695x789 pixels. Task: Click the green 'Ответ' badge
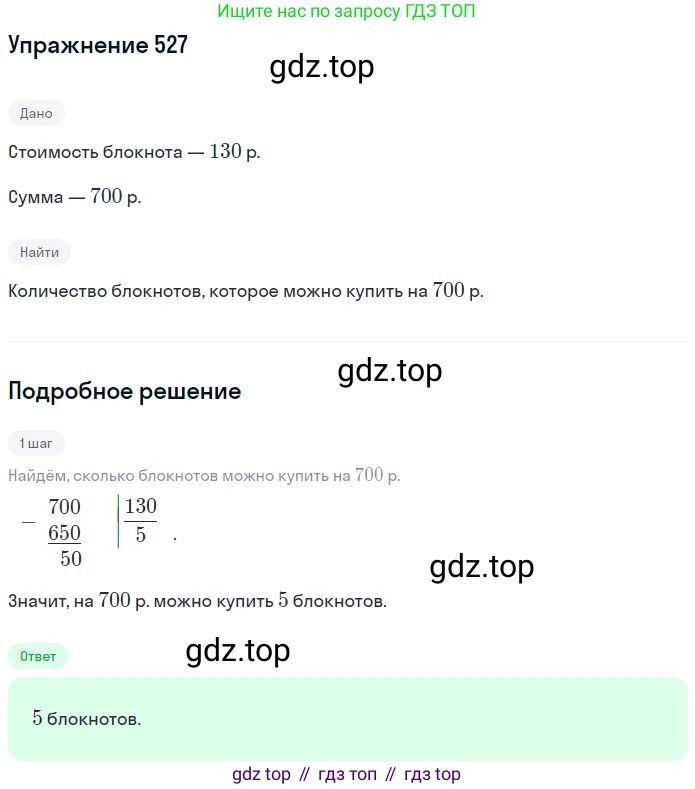pyautogui.click(x=38, y=656)
